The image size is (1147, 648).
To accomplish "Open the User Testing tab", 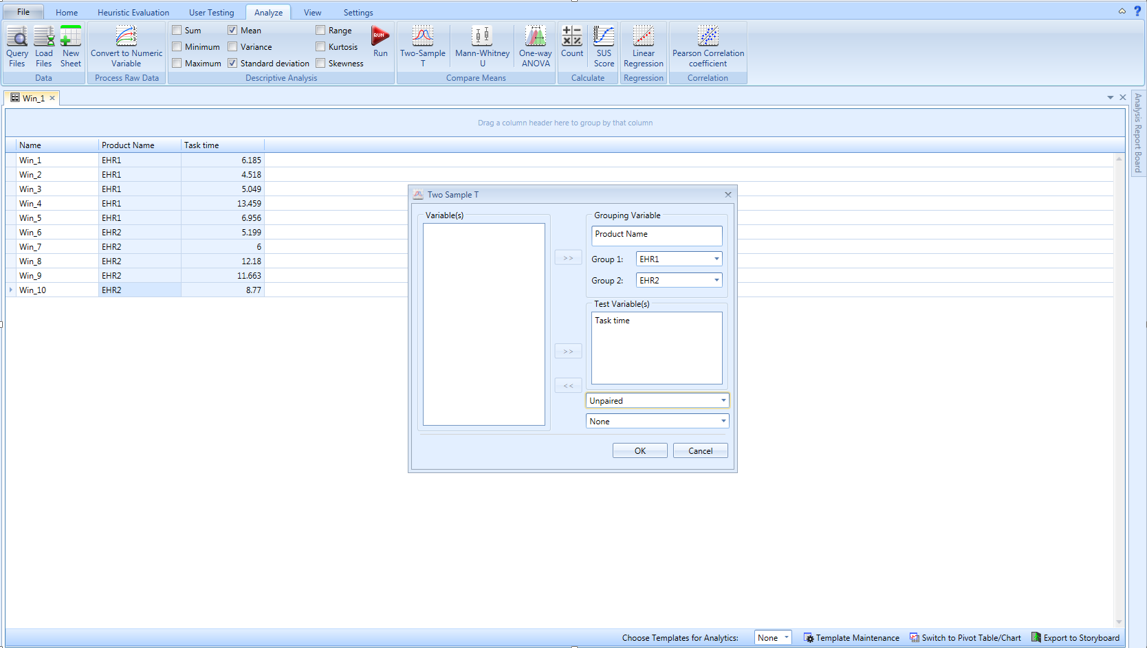I will click(x=211, y=13).
